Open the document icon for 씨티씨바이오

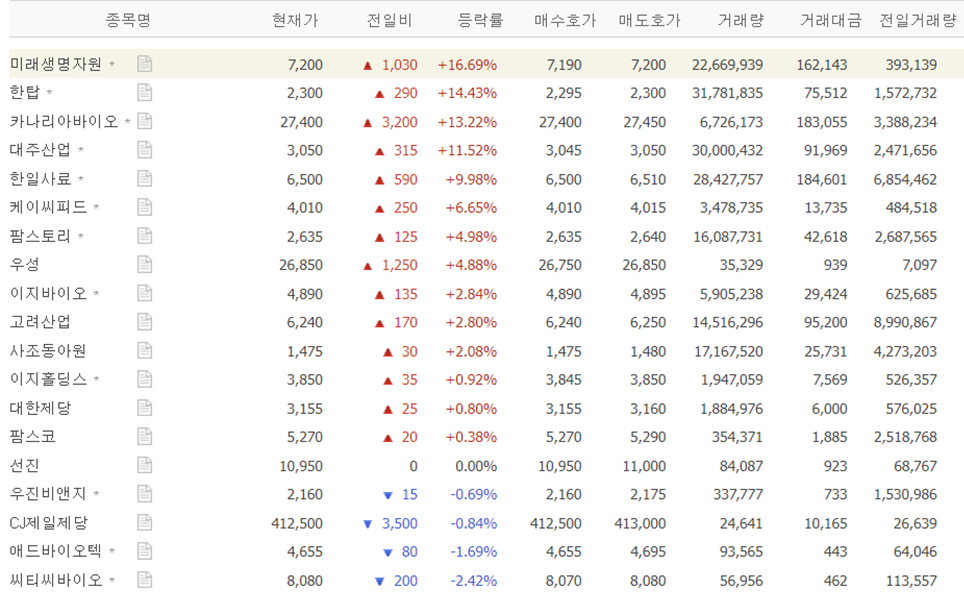(x=144, y=580)
